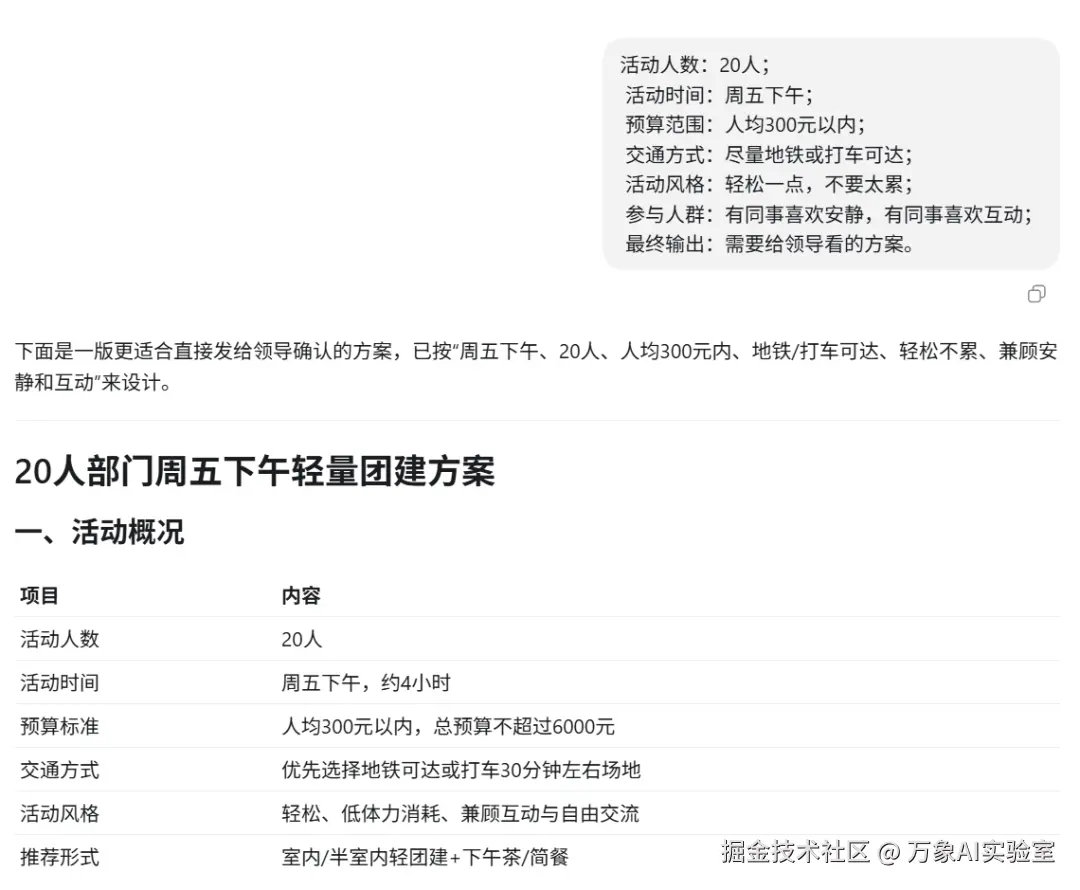Click the "活动时间" cell in the table

(x=60, y=683)
